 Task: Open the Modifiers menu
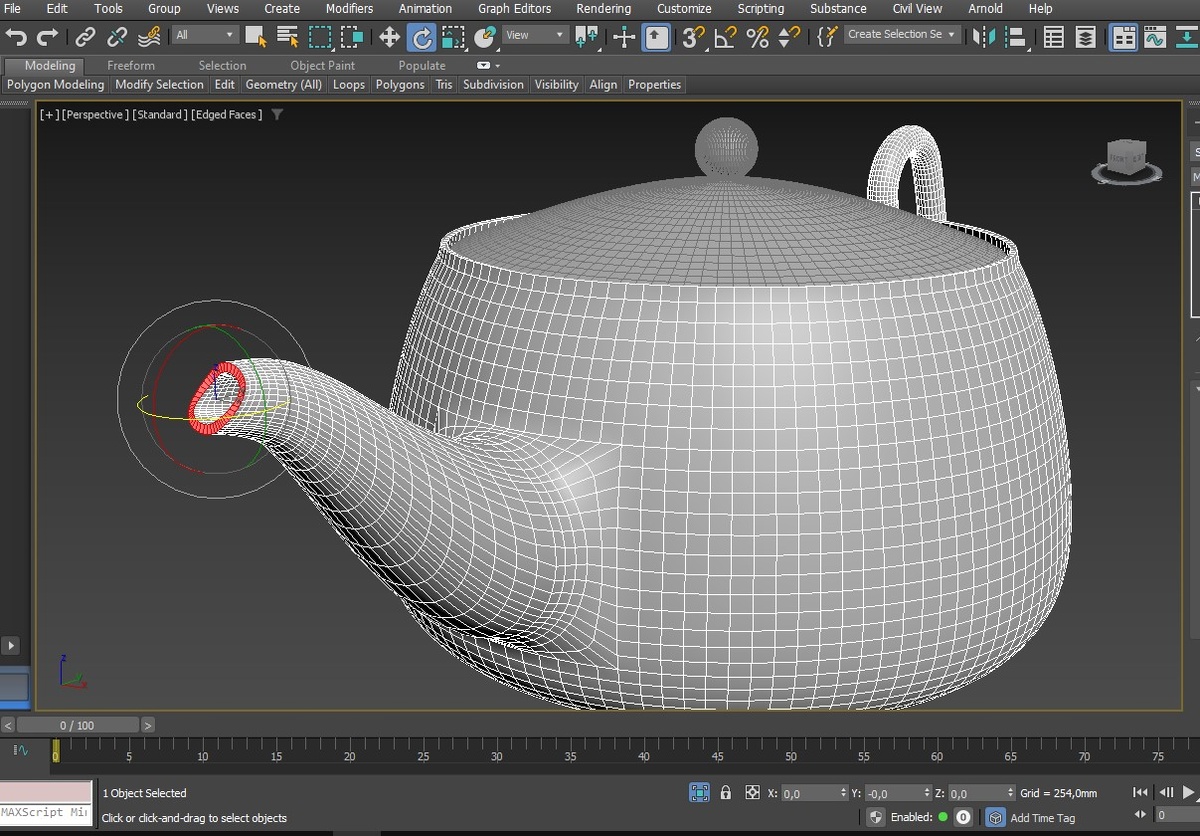point(349,8)
